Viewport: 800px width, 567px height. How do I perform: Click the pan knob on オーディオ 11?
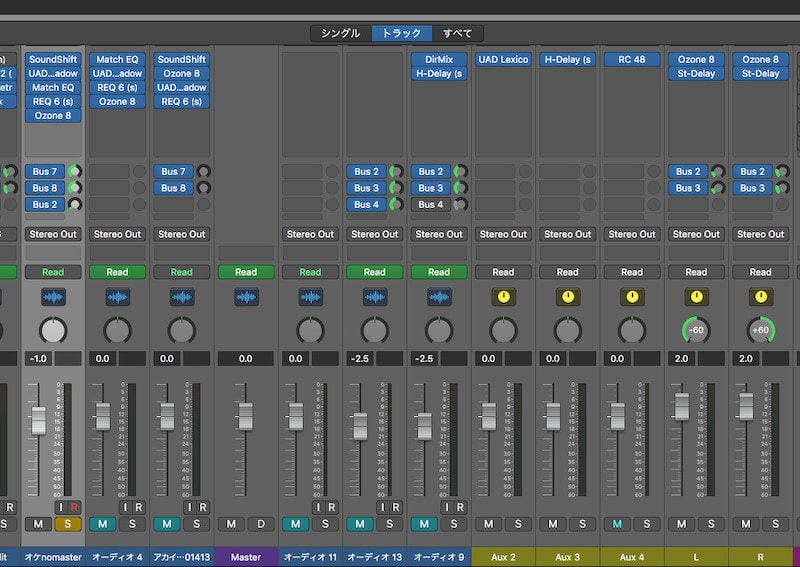[x=310, y=330]
